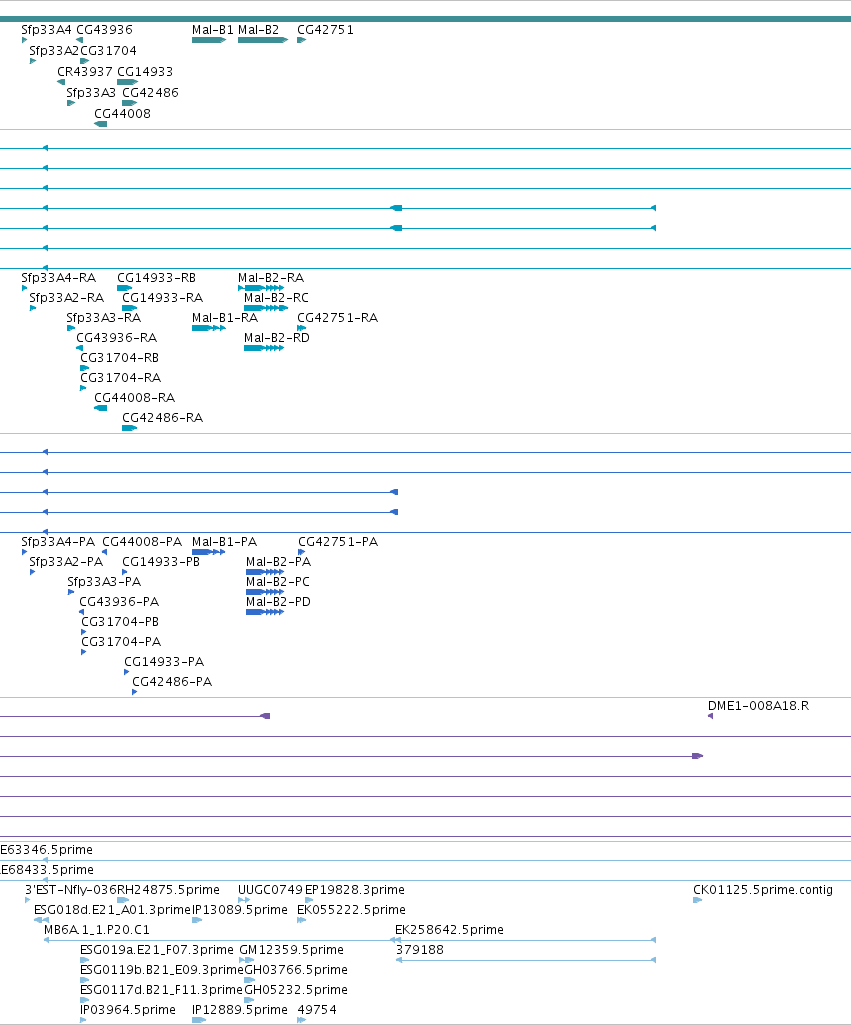Select protein CG14933-PB

point(125,572)
